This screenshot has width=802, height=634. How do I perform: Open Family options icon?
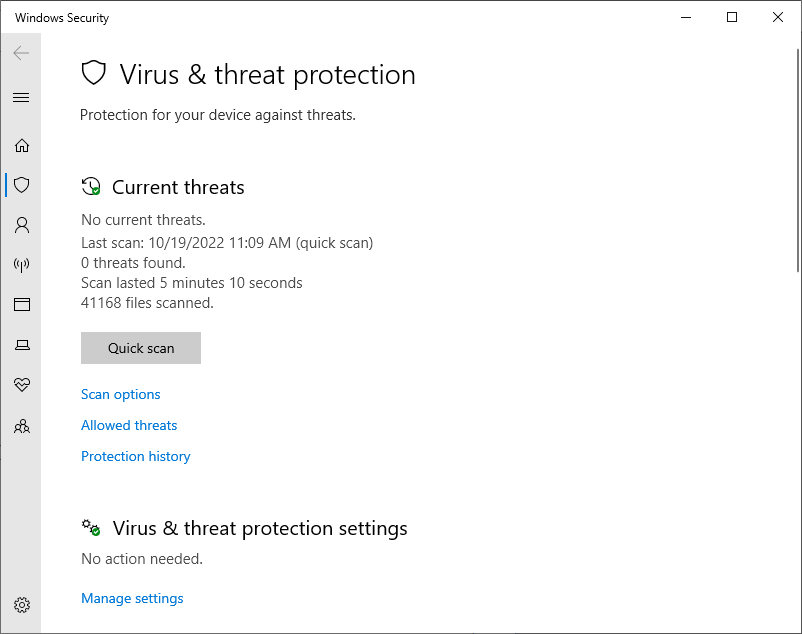21,426
